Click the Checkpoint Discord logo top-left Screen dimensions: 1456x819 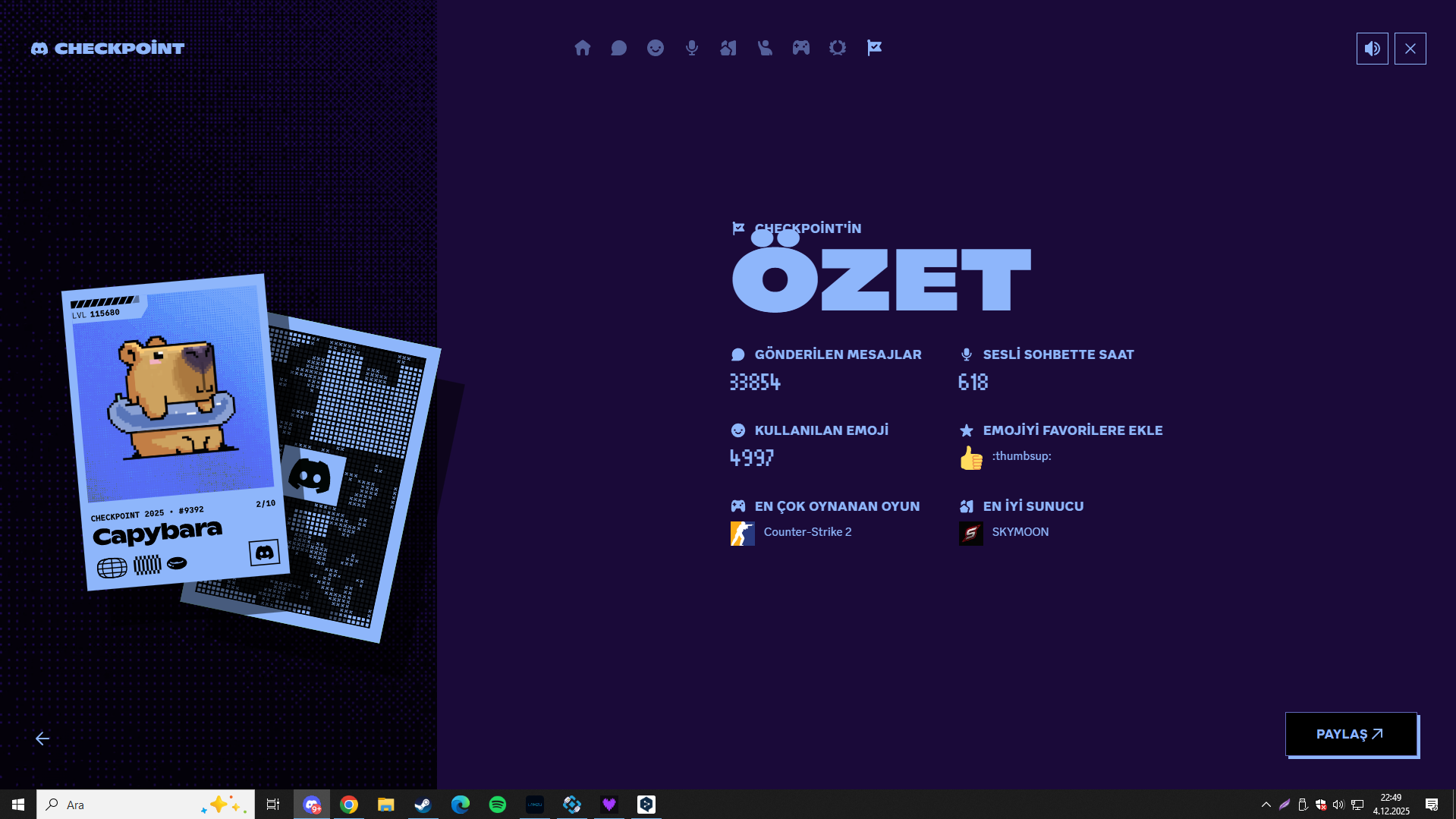[x=108, y=48]
